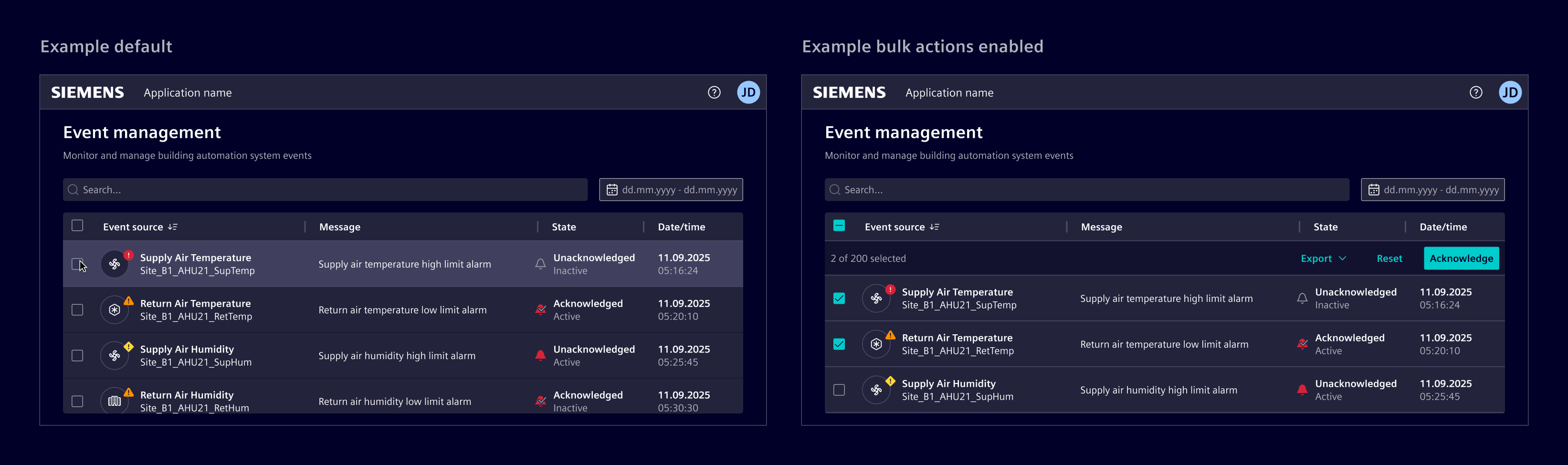This screenshot has width=1568, height=465.
Task: Click State column header, bulk actions example
Action: tap(1325, 227)
